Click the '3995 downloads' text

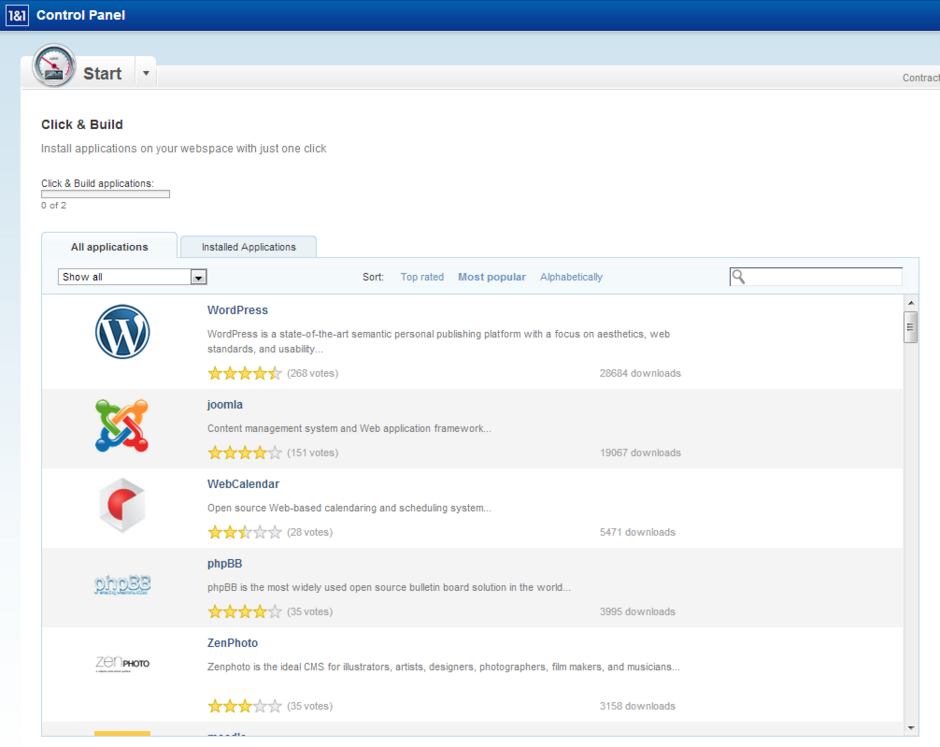click(x=637, y=612)
